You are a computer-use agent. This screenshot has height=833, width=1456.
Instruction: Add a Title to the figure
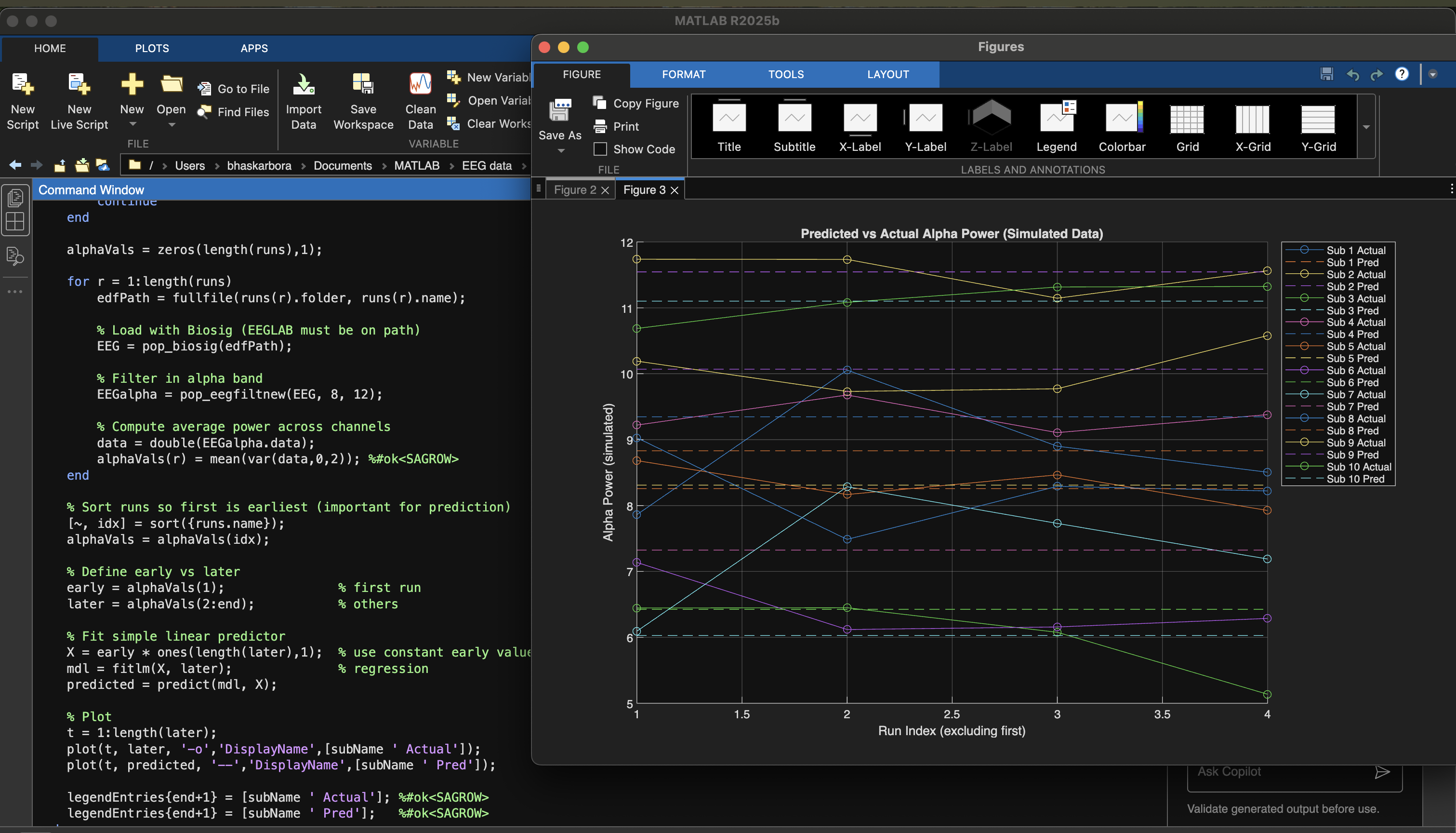pyautogui.click(x=729, y=126)
